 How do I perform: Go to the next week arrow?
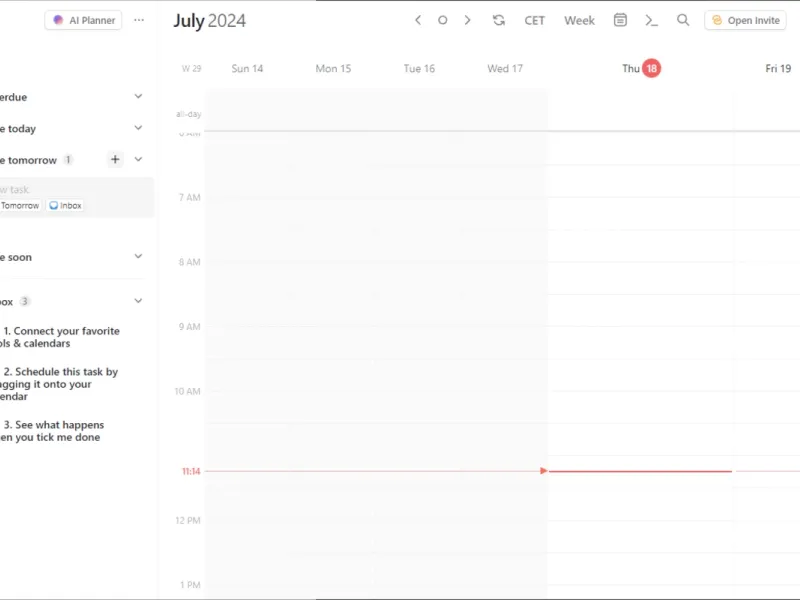tap(467, 20)
